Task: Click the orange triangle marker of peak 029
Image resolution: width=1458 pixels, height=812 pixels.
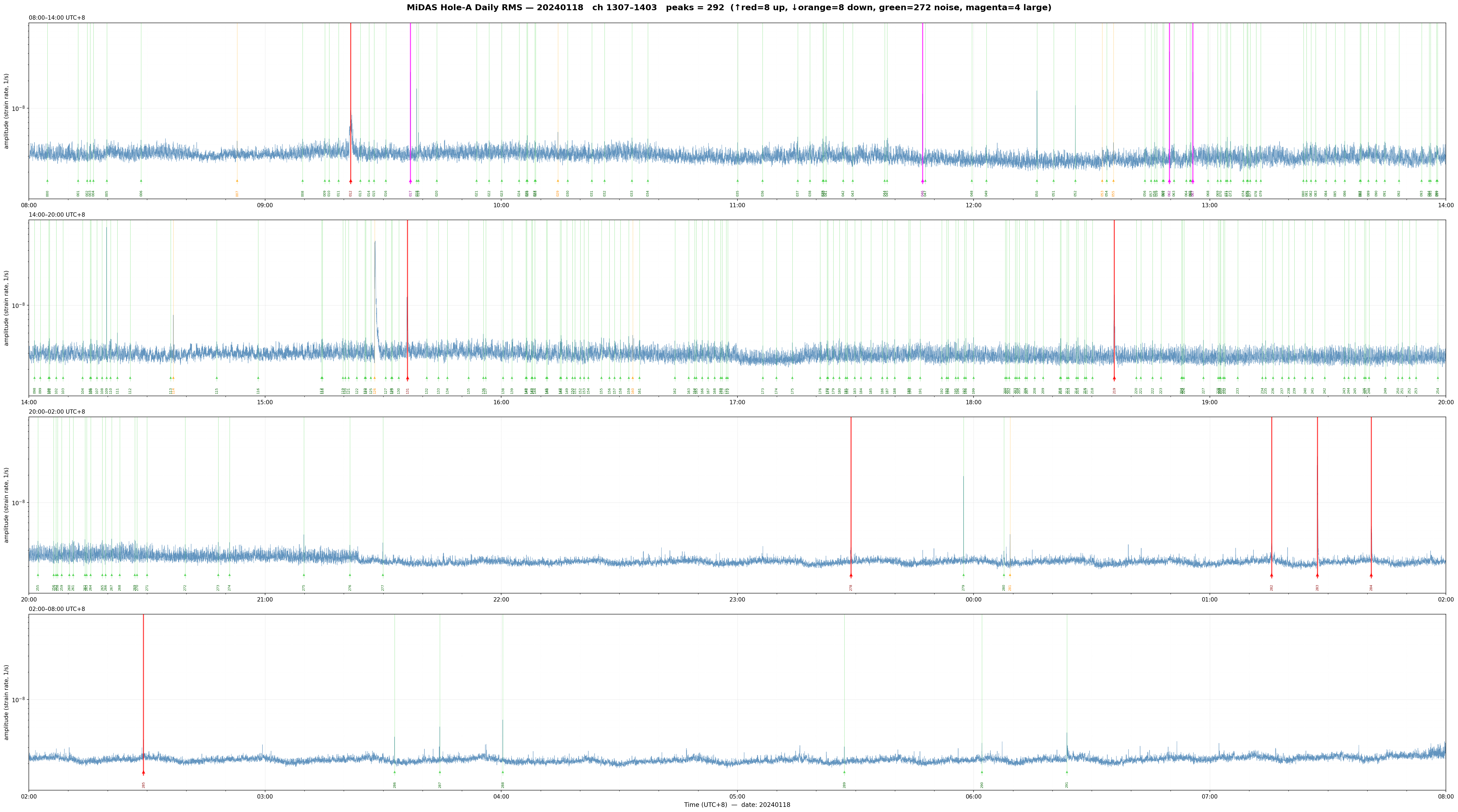Action: [557, 181]
